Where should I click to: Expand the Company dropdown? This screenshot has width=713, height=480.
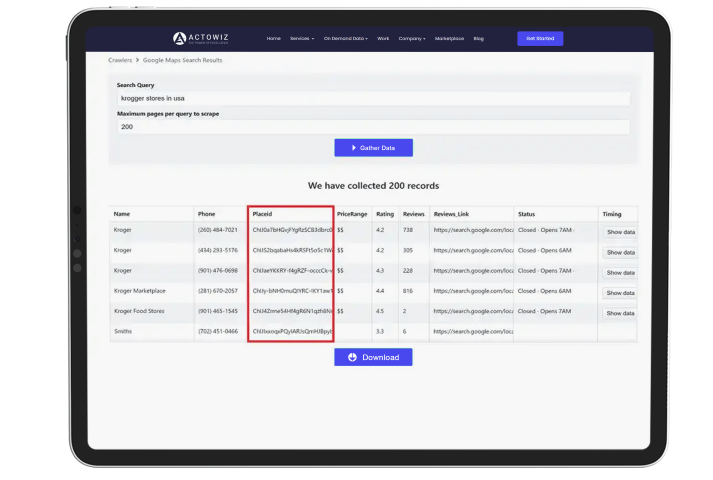[x=412, y=39]
